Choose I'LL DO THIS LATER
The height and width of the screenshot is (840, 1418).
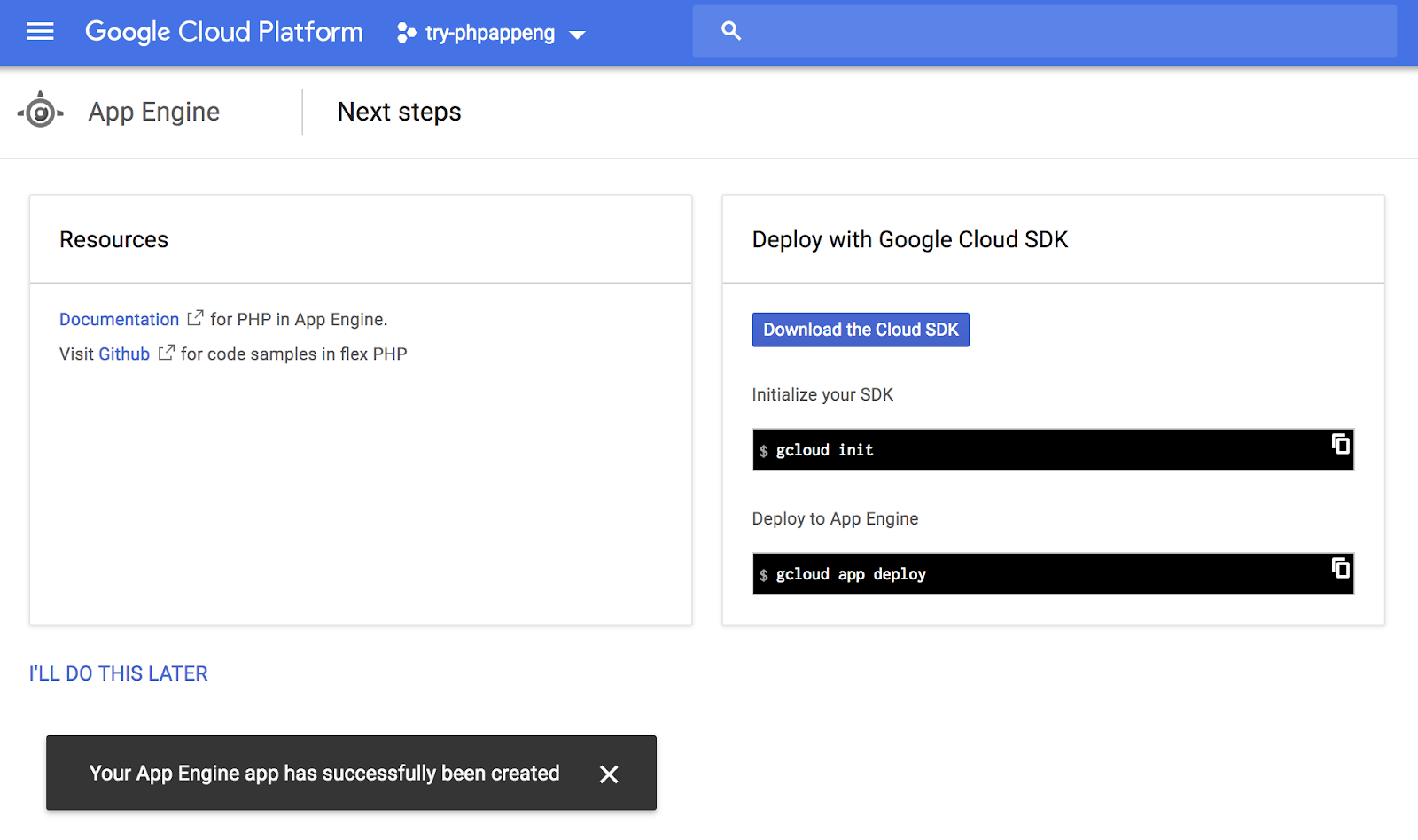[119, 673]
